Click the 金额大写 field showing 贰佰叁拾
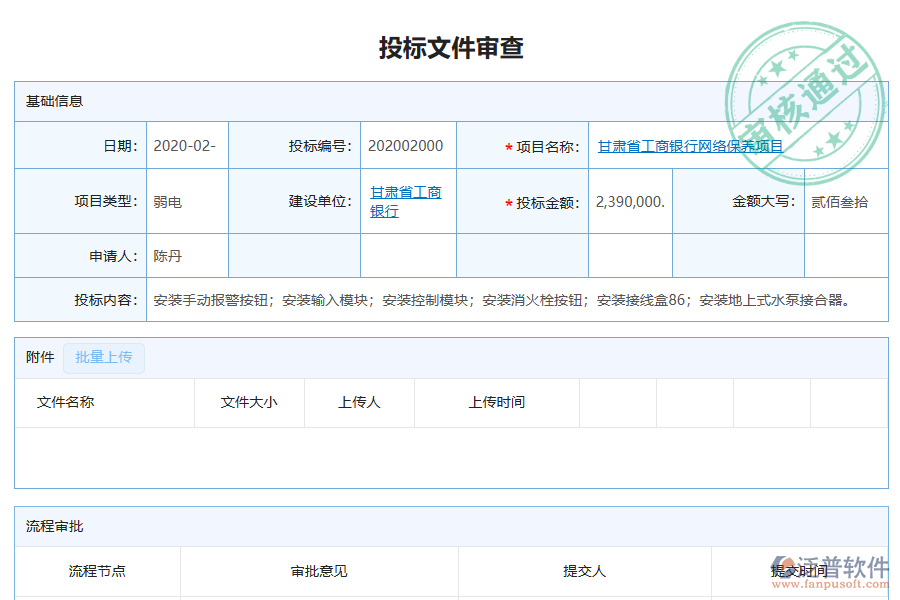The height and width of the screenshot is (600, 900). [x=847, y=200]
